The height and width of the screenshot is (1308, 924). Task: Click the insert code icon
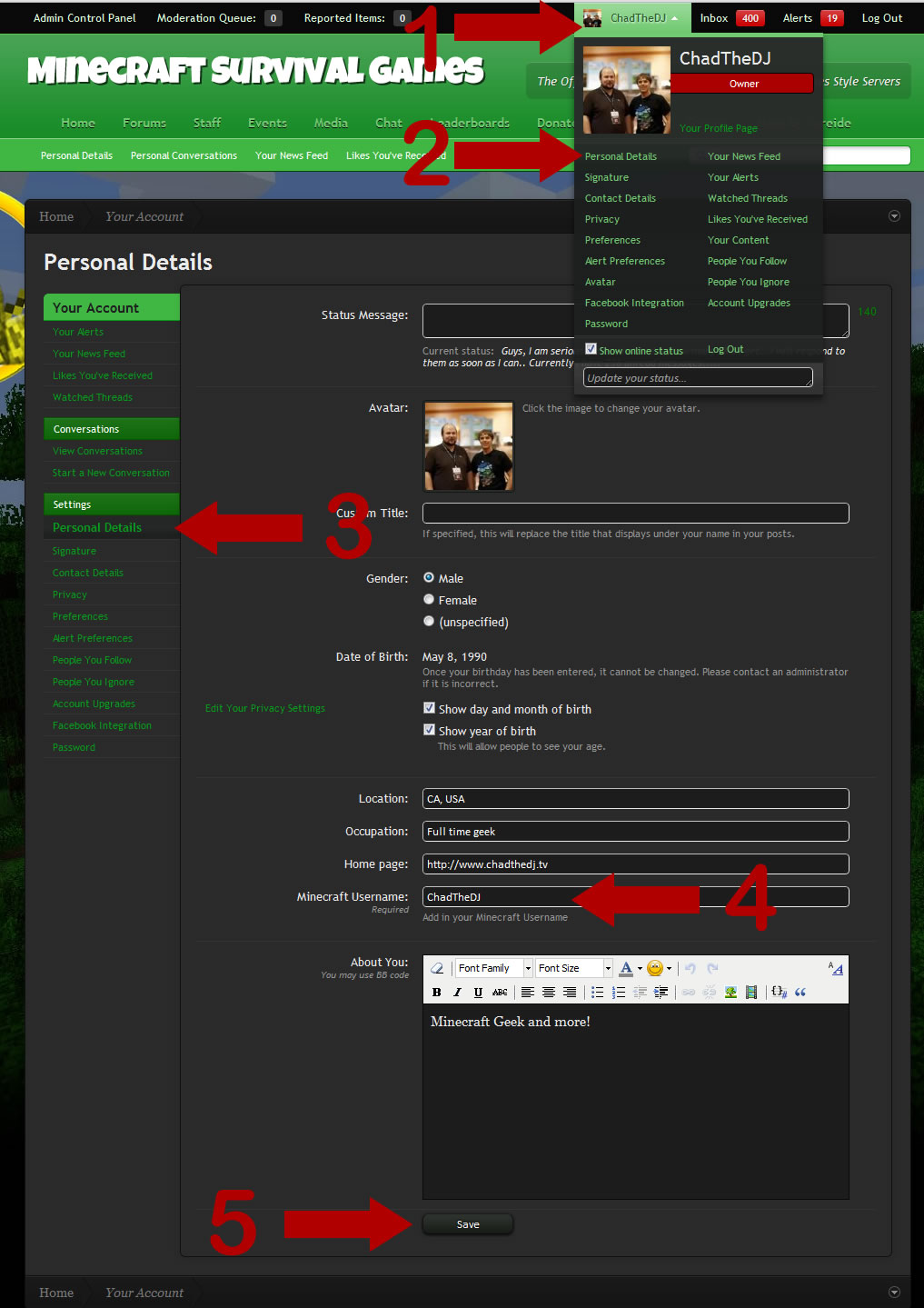pyautogui.click(x=780, y=992)
